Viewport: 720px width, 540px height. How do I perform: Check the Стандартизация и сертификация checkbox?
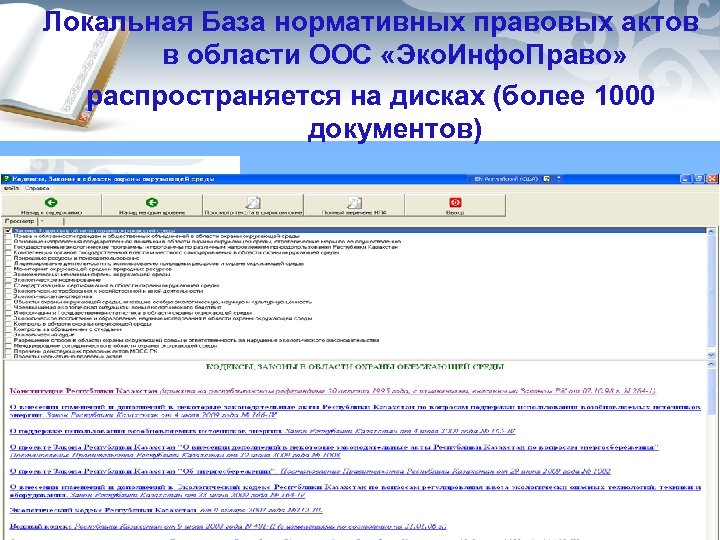pos(8,286)
